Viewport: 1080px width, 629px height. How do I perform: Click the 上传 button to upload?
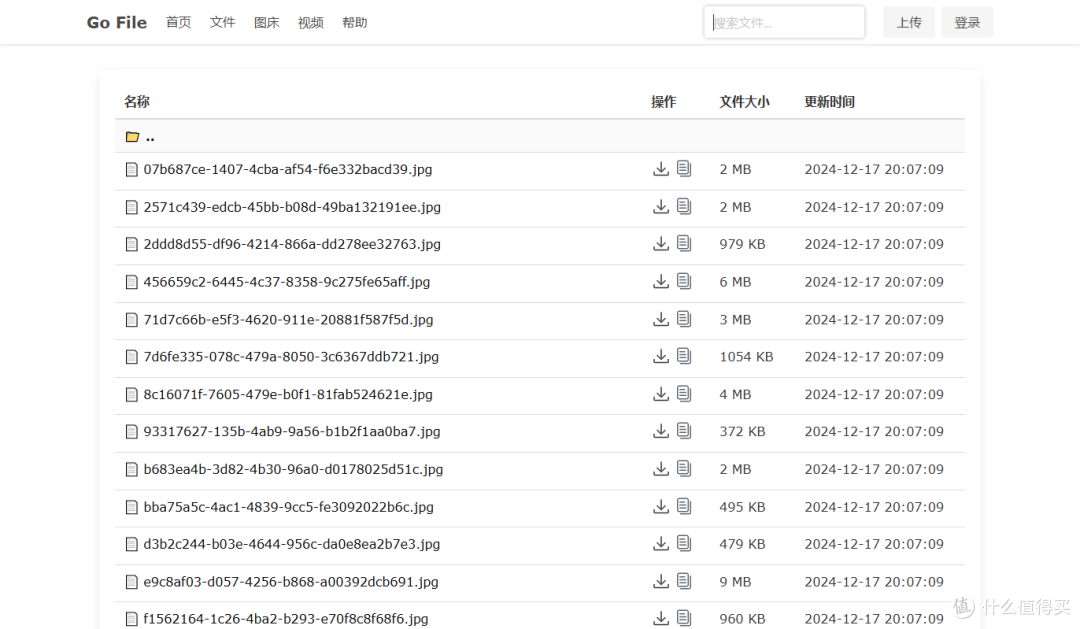click(908, 21)
